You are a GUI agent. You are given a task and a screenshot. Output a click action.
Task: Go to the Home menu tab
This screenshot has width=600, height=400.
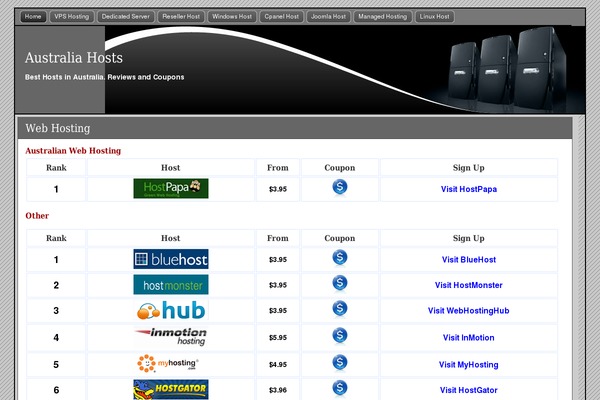tap(33, 16)
